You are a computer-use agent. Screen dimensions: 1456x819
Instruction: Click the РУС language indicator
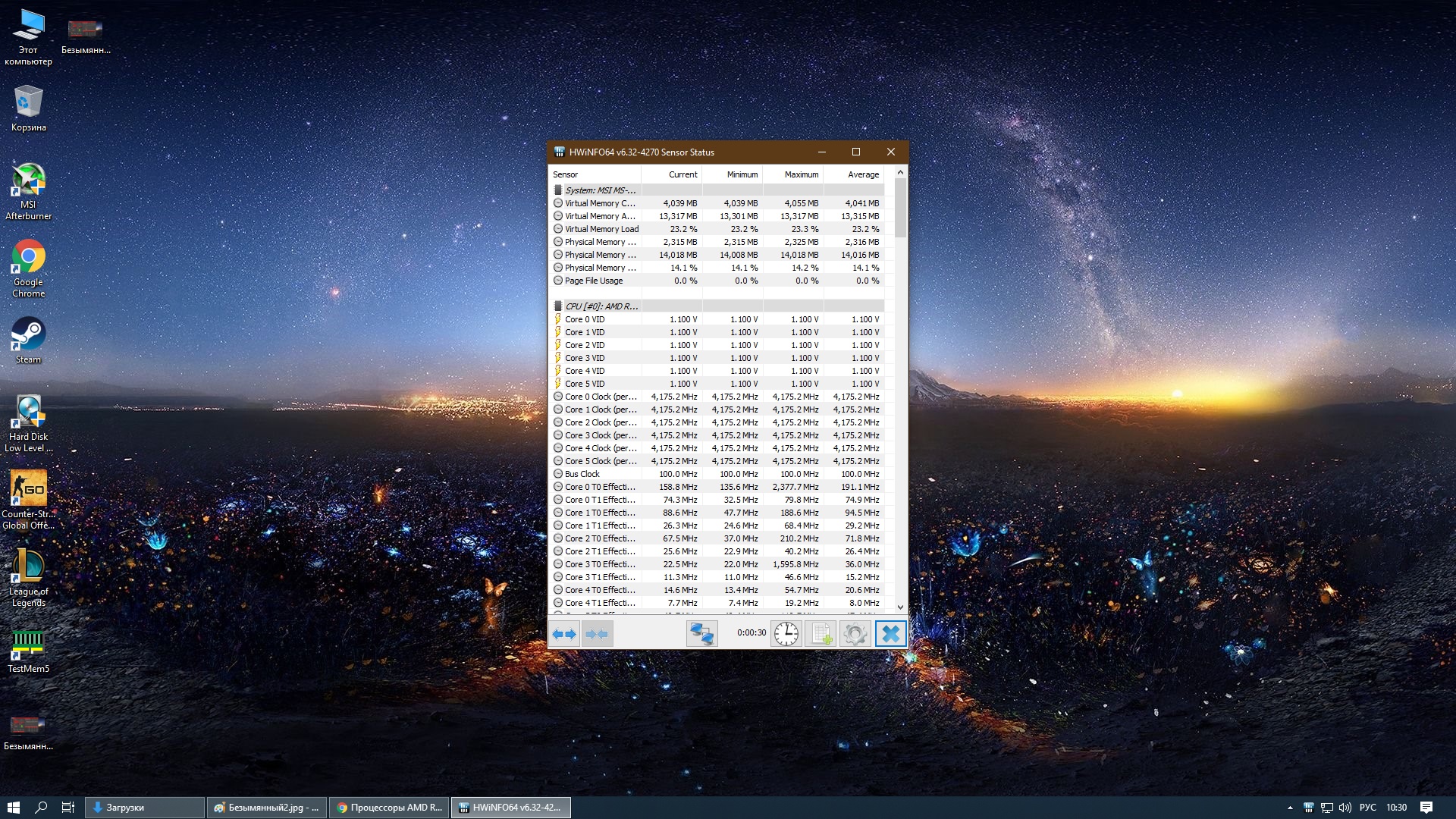click(1367, 808)
